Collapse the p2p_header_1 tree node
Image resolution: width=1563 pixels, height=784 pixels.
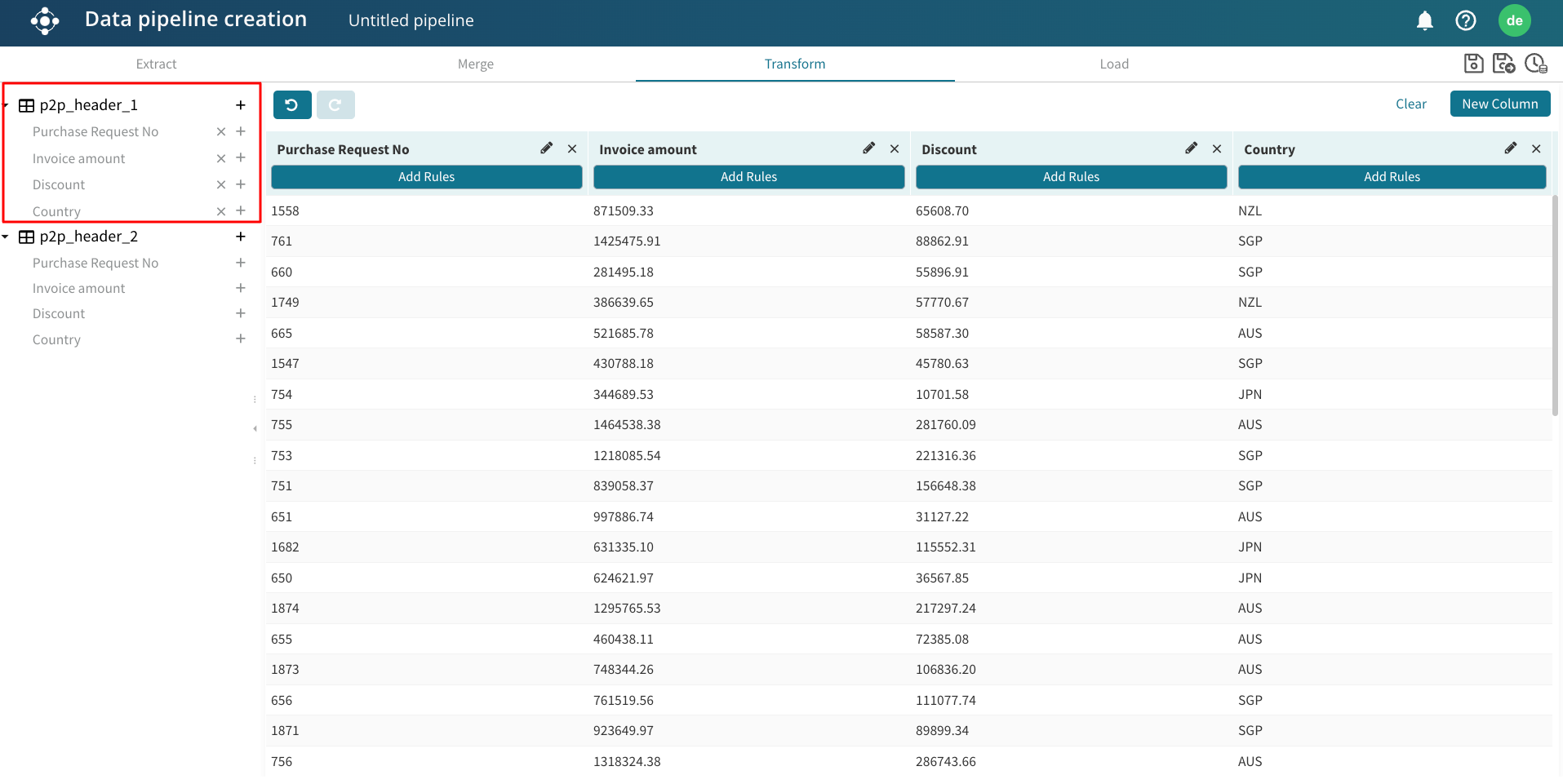[6, 105]
